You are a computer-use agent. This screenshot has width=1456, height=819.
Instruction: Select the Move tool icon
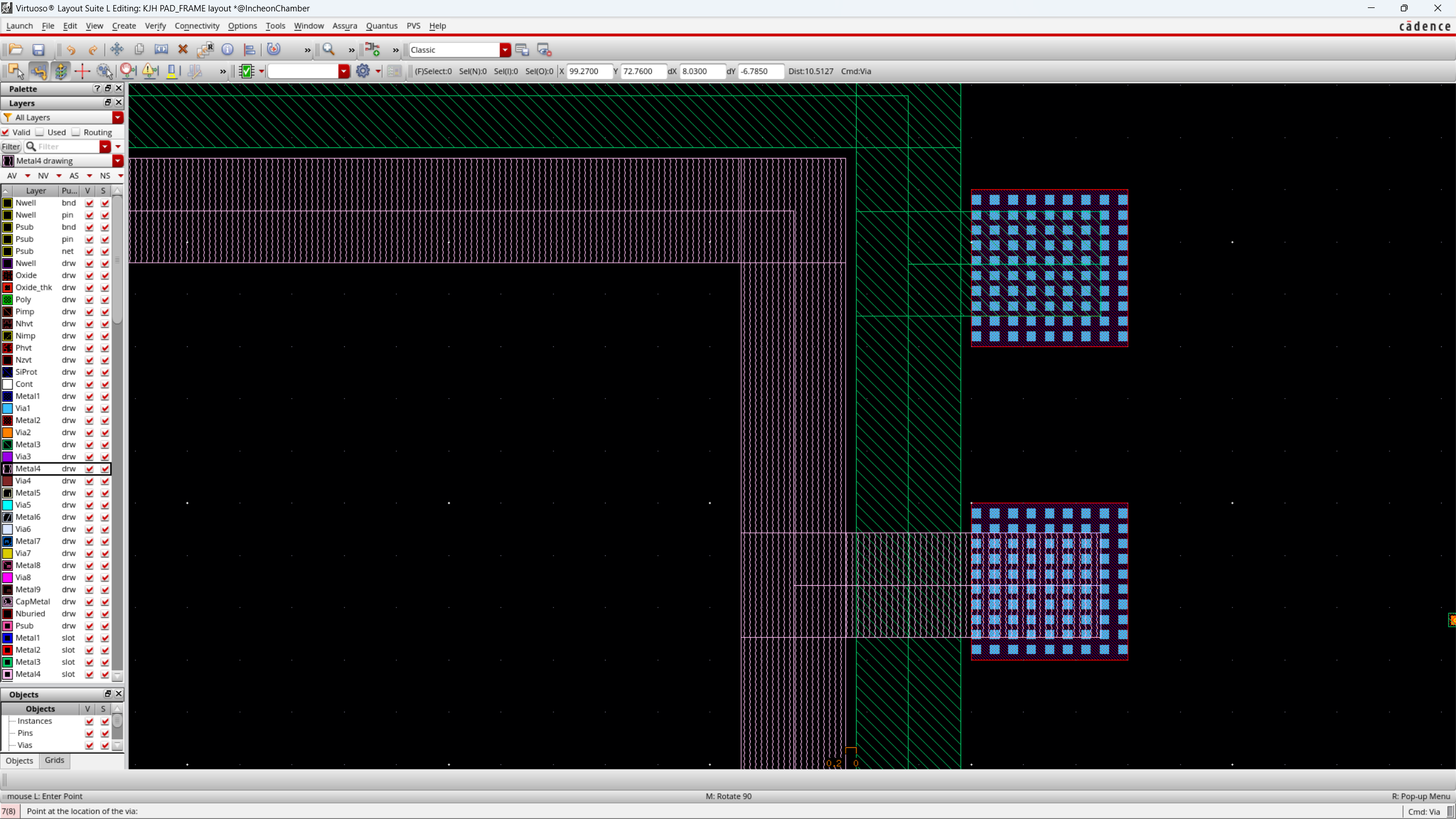pos(117,49)
